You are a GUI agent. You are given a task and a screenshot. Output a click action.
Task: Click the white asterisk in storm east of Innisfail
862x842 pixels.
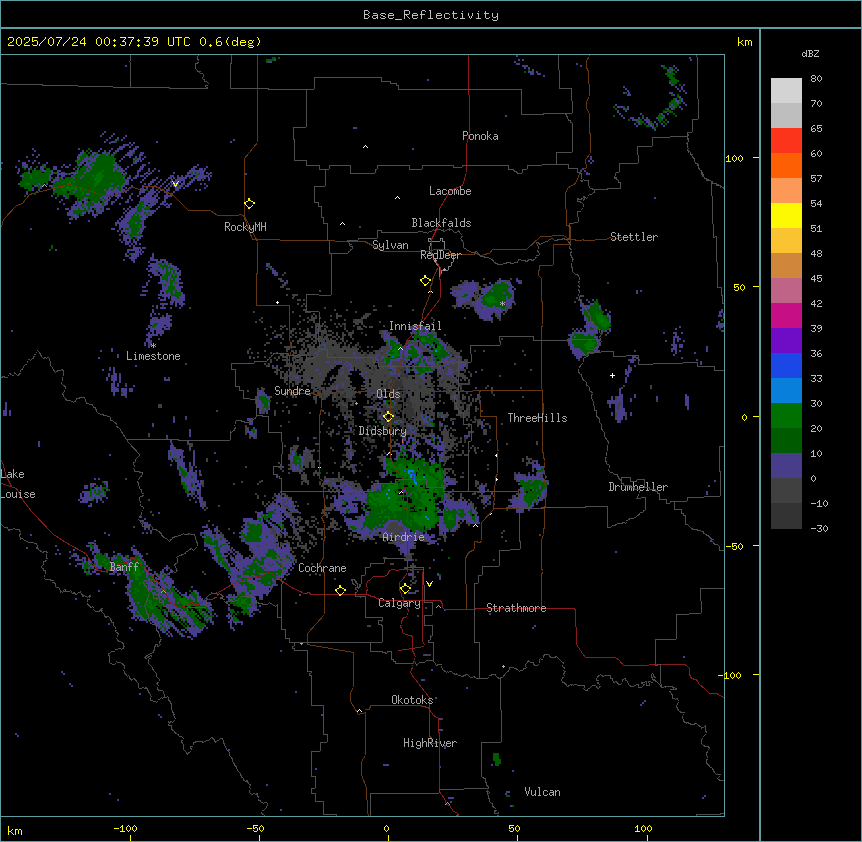click(x=502, y=304)
